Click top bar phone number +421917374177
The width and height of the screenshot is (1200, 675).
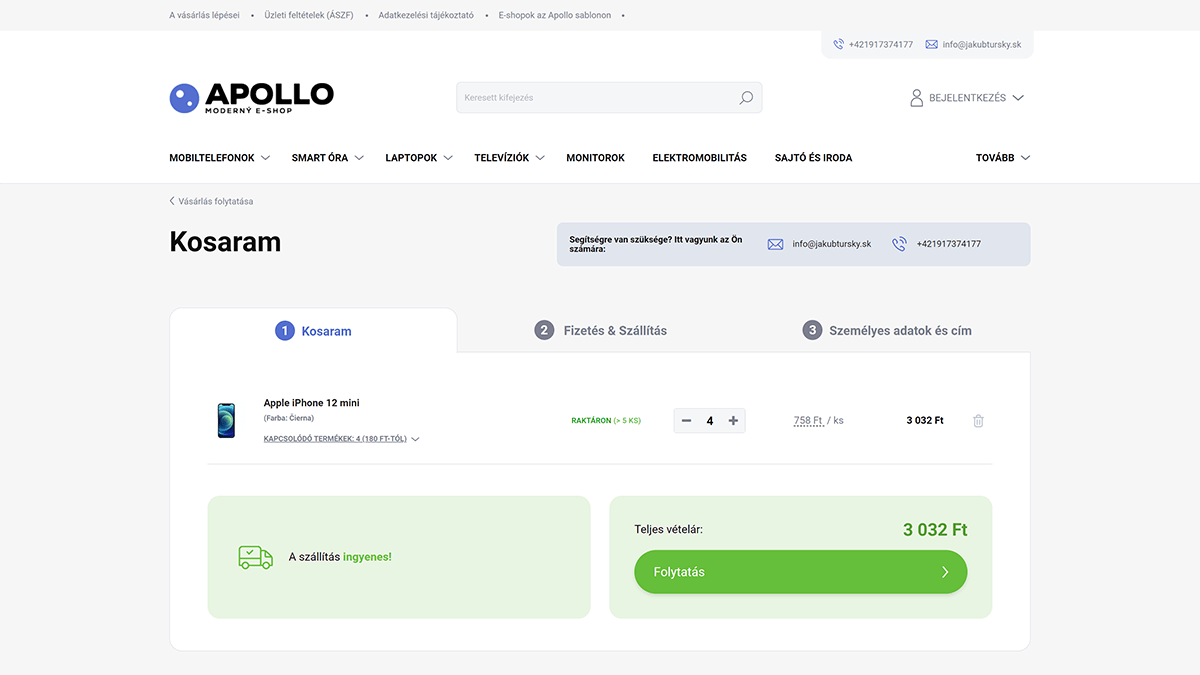click(x=881, y=44)
